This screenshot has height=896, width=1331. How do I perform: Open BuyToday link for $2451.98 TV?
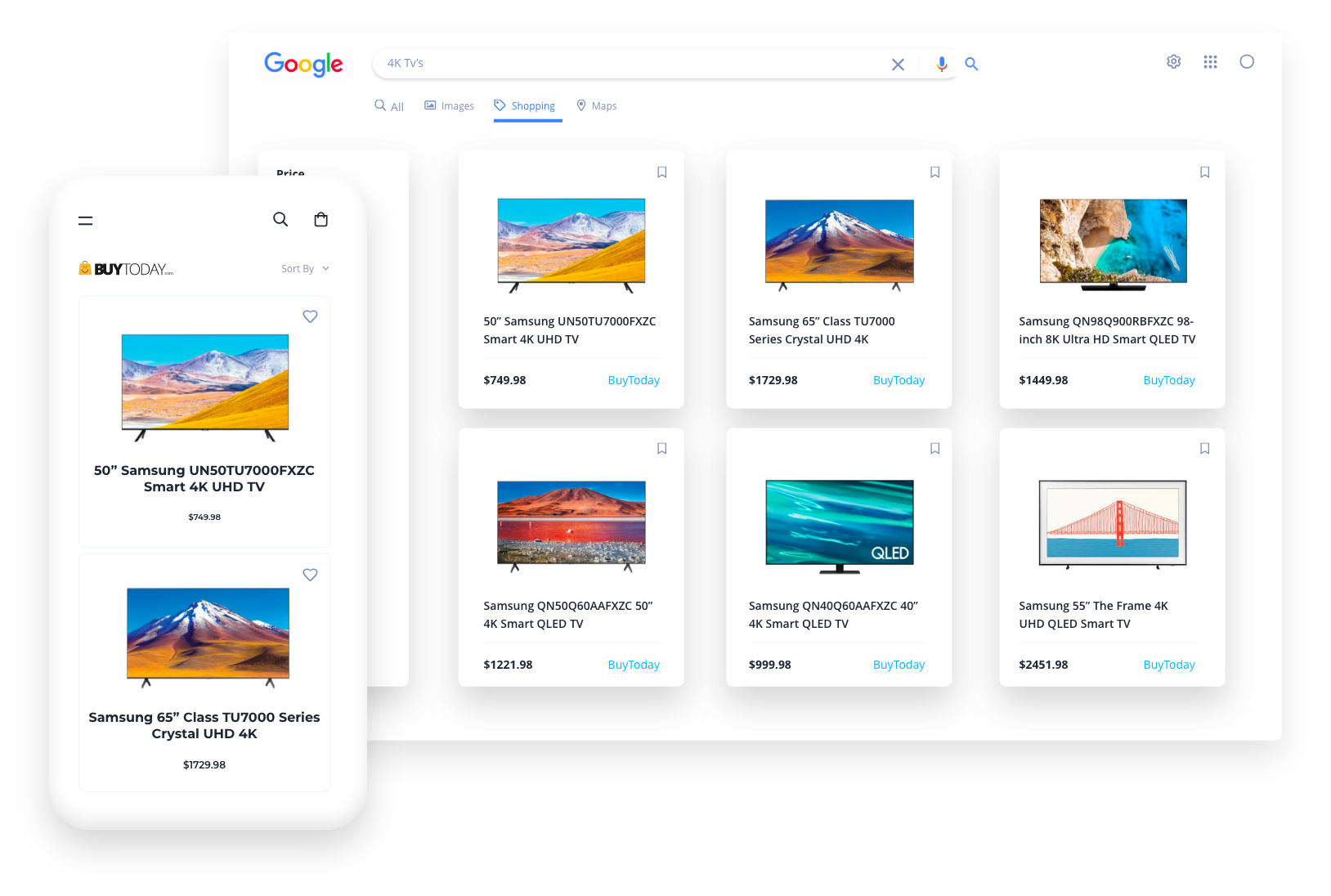coord(1169,665)
